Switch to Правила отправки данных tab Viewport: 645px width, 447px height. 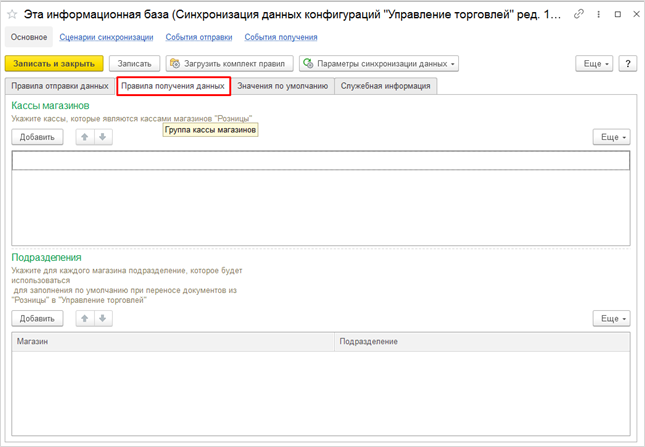(x=60, y=86)
